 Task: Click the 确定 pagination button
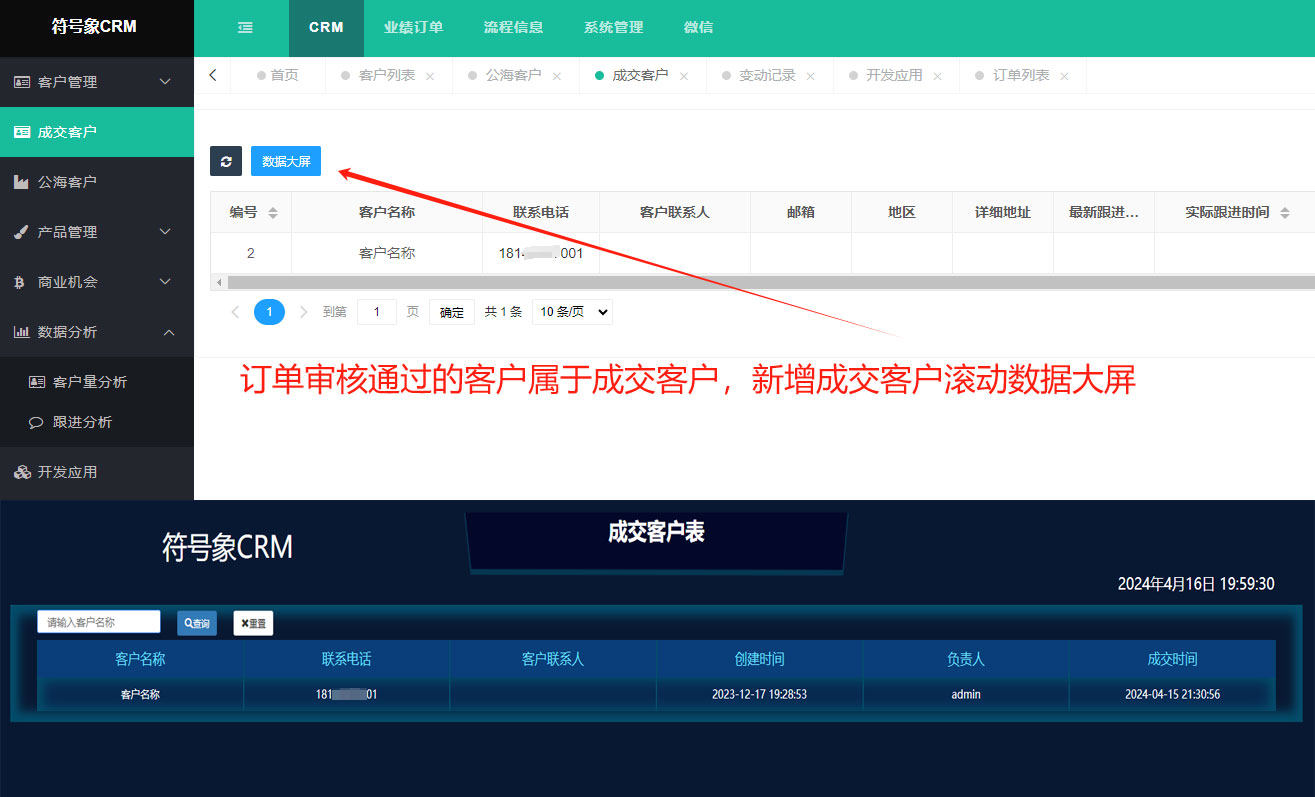[452, 312]
